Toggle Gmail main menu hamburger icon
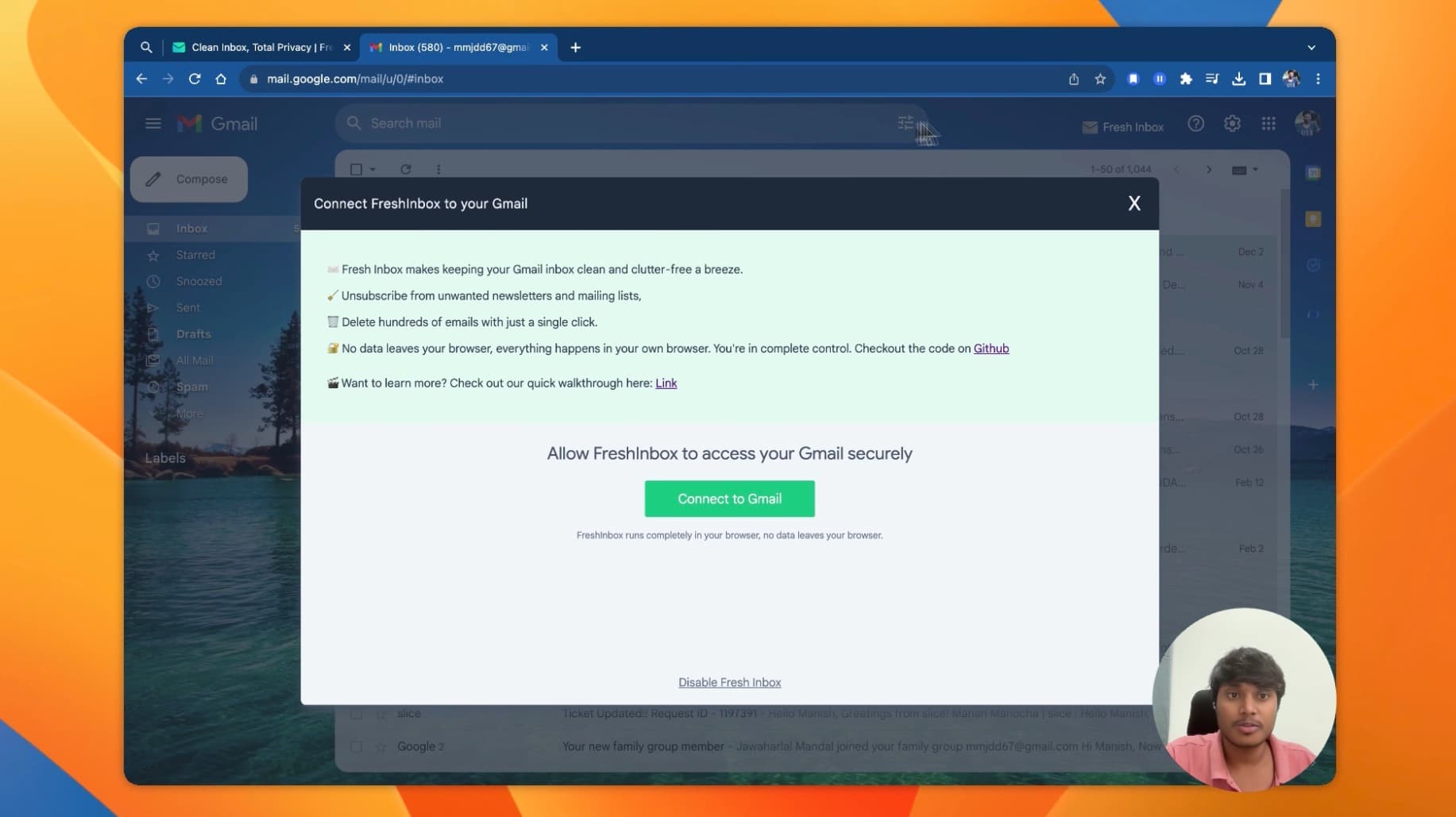1456x817 pixels. [153, 124]
